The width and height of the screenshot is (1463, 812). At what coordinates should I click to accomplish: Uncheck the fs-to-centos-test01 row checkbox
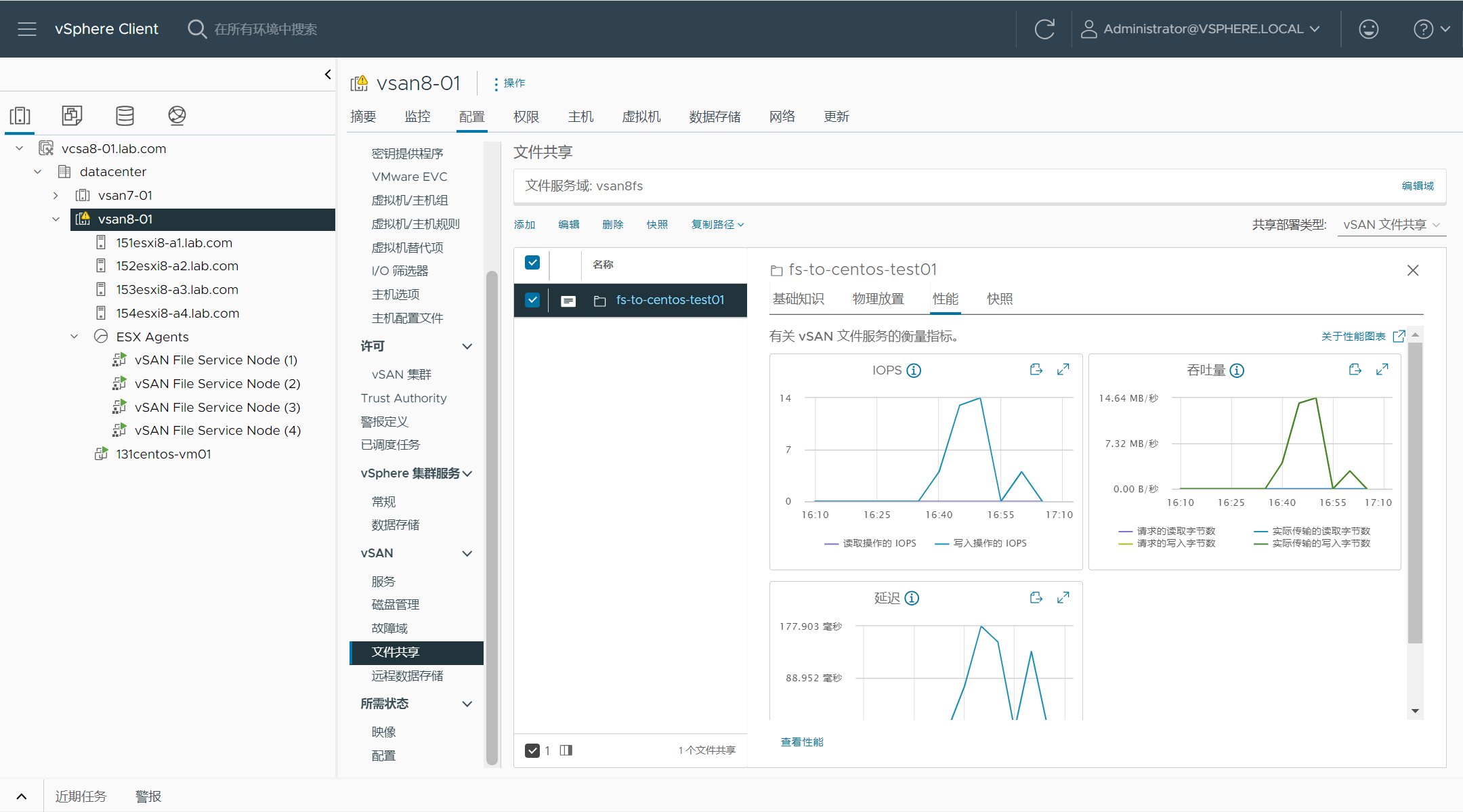pyautogui.click(x=532, y=300)
